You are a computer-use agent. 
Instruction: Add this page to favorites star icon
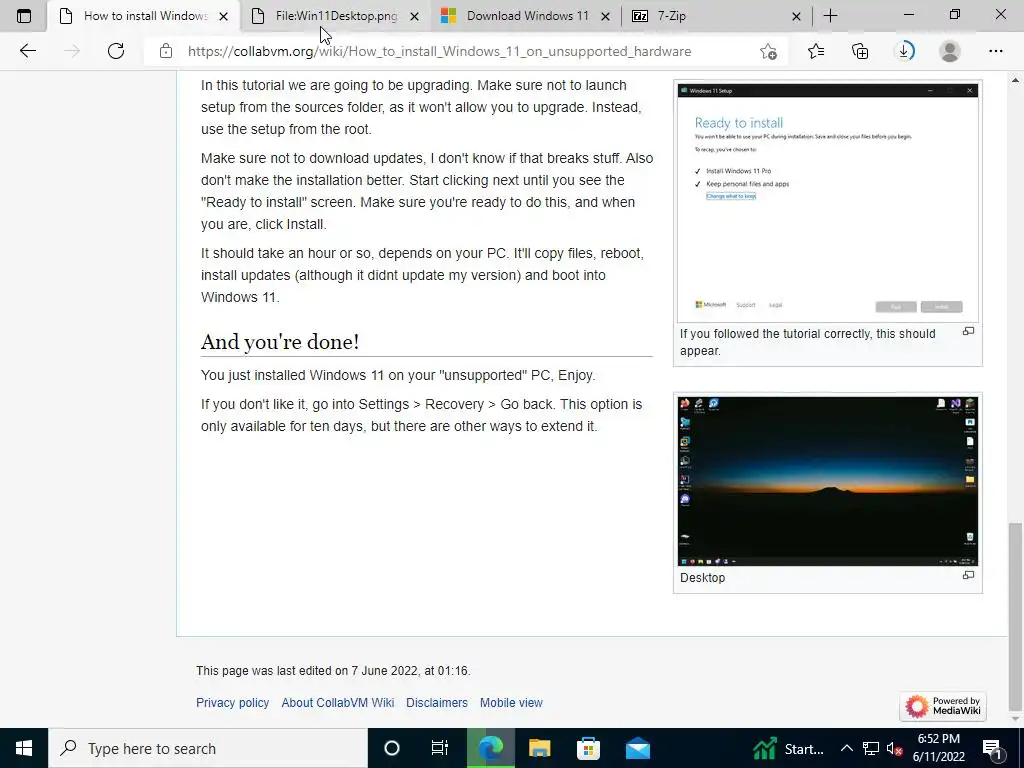[x=769, y=51]
